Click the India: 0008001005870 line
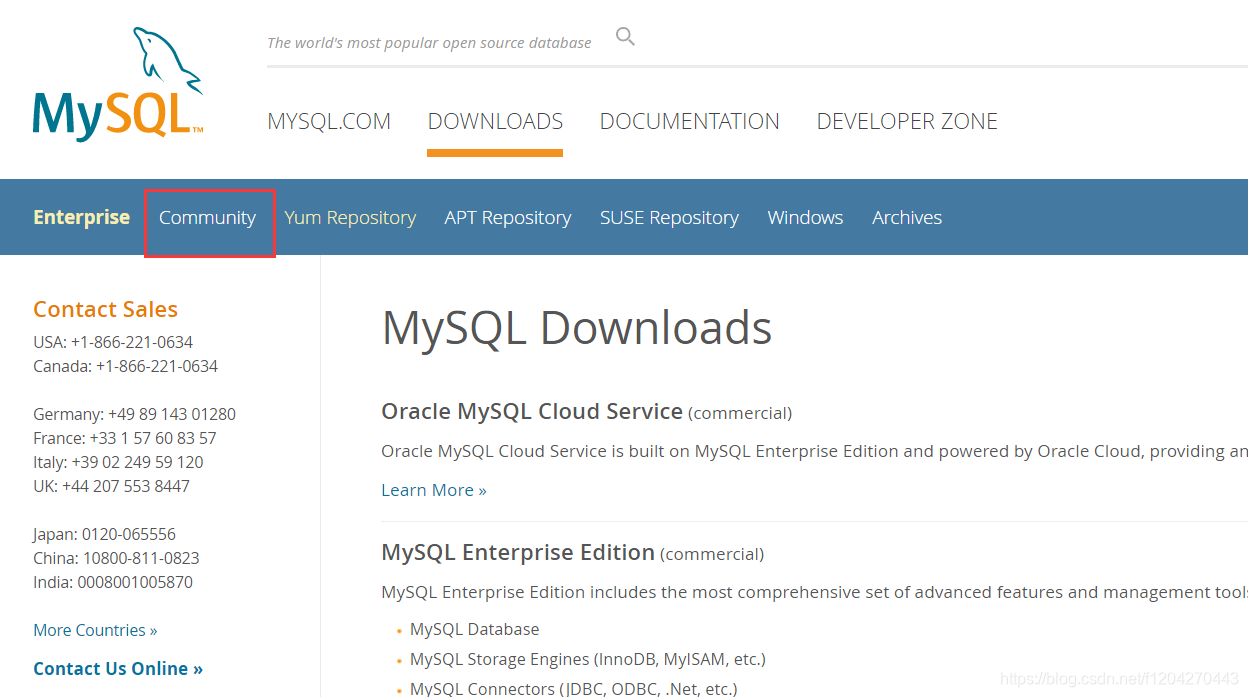Screen dimensions: 1248x697 pos(113,582)
